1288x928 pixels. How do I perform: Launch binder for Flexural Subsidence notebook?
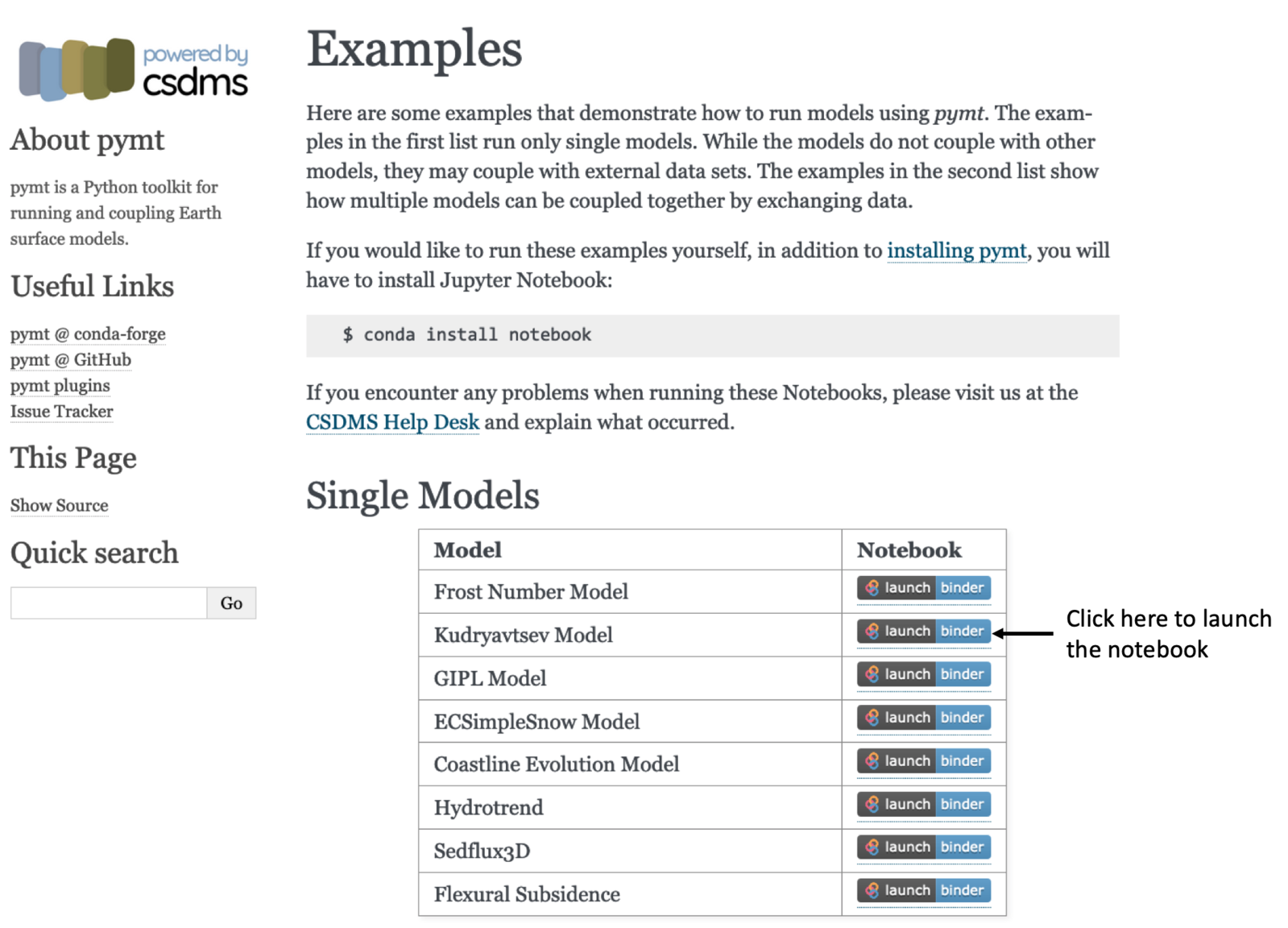923,891
